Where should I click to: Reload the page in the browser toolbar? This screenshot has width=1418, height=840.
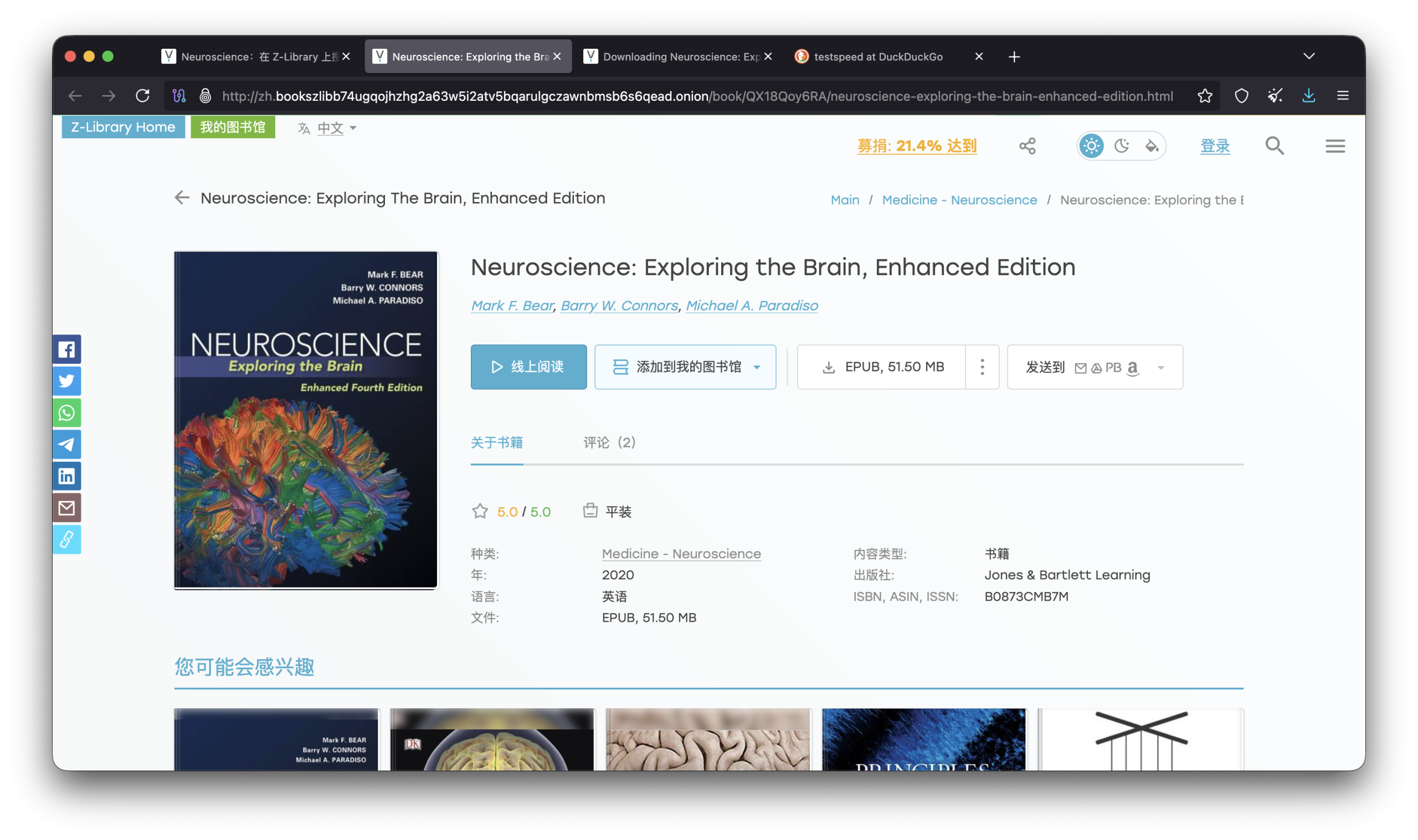pyautogui.click(x=143, y=96)
